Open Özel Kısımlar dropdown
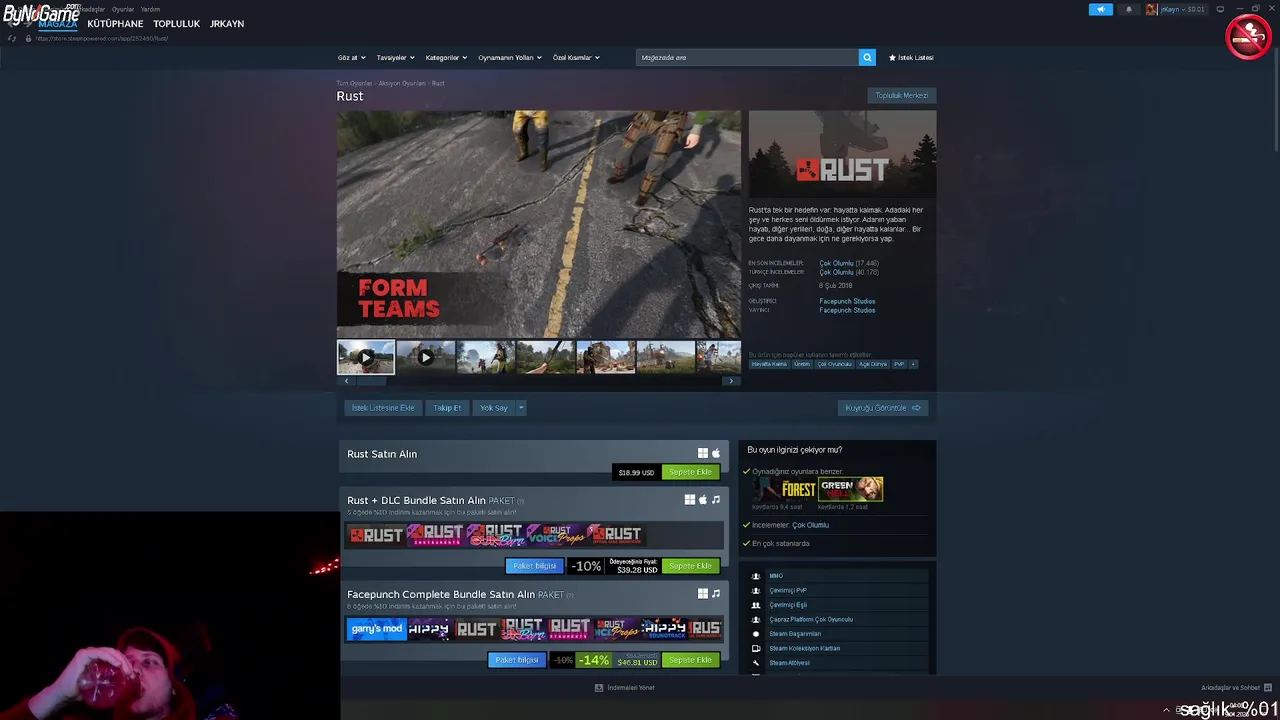 (576, 57)
